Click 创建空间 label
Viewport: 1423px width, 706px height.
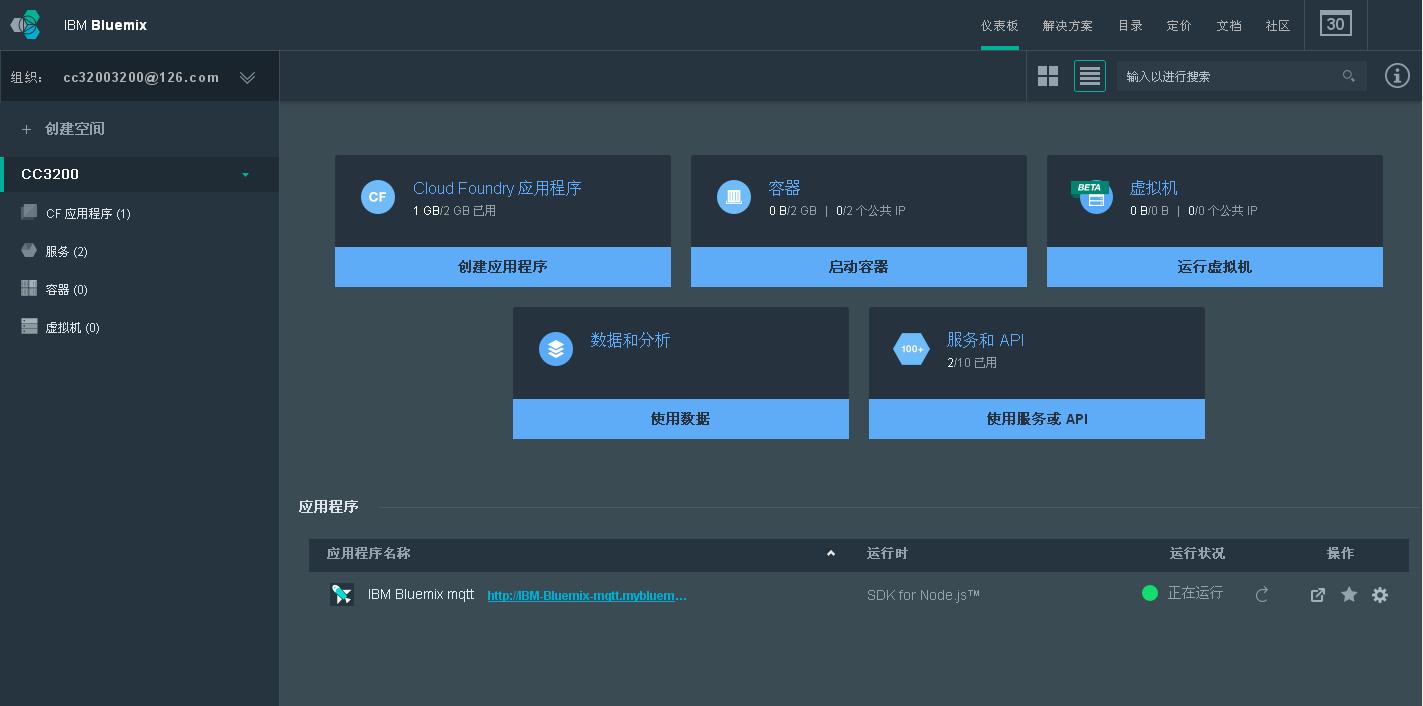click(75, 129)
